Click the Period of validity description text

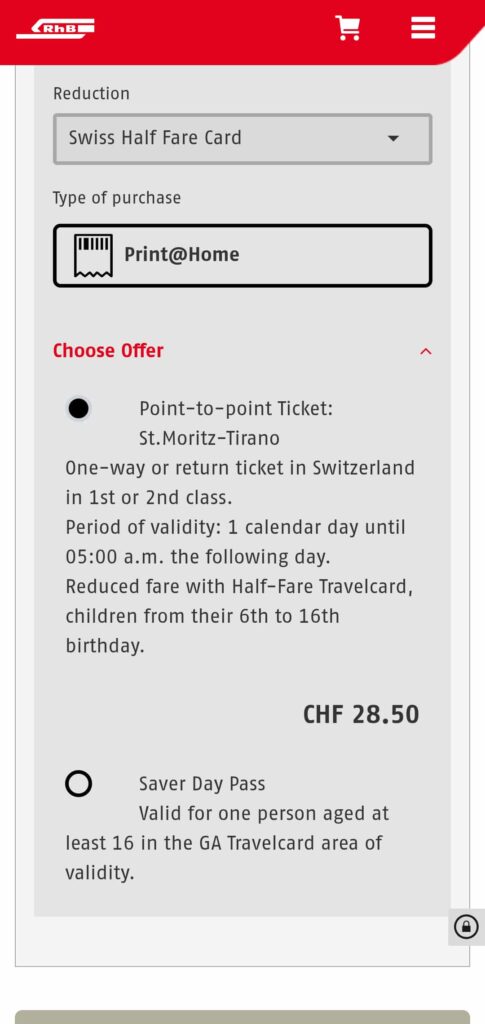(235, 542)
